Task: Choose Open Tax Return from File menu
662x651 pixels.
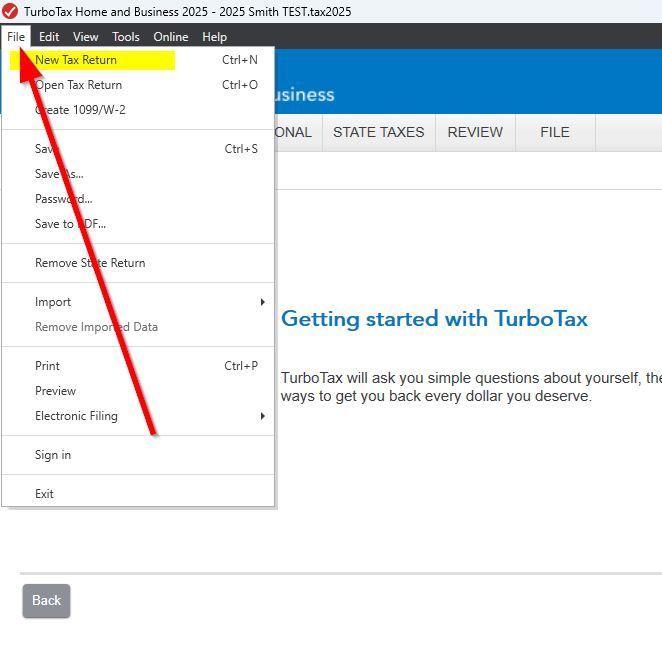Action: 78,85
